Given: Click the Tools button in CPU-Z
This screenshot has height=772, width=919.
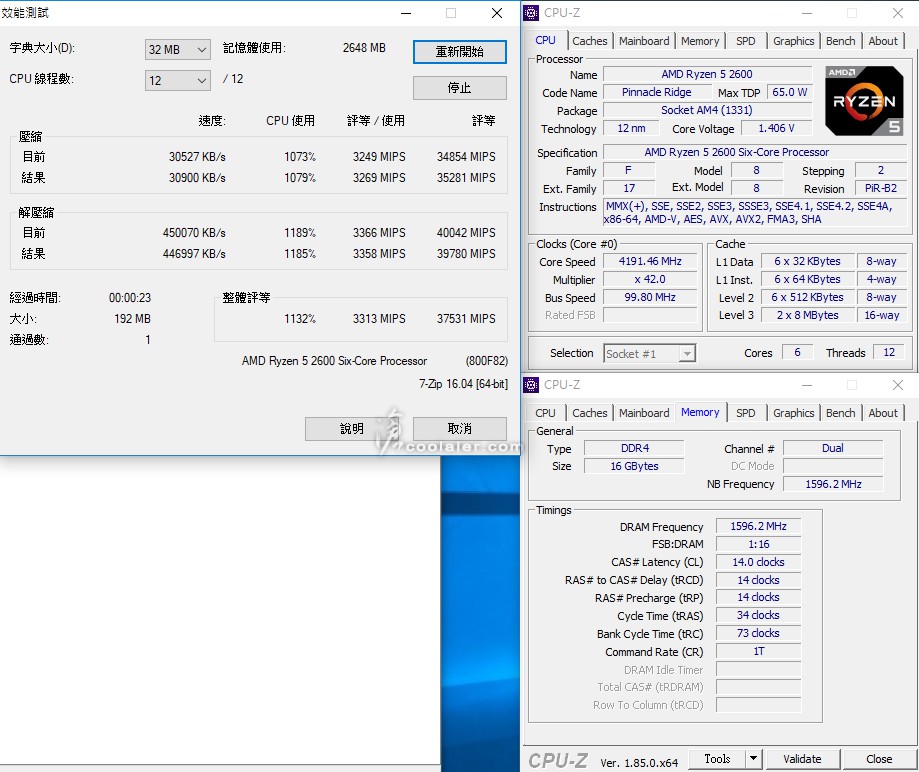Looking at the screenshot, I should coord(717,759).
